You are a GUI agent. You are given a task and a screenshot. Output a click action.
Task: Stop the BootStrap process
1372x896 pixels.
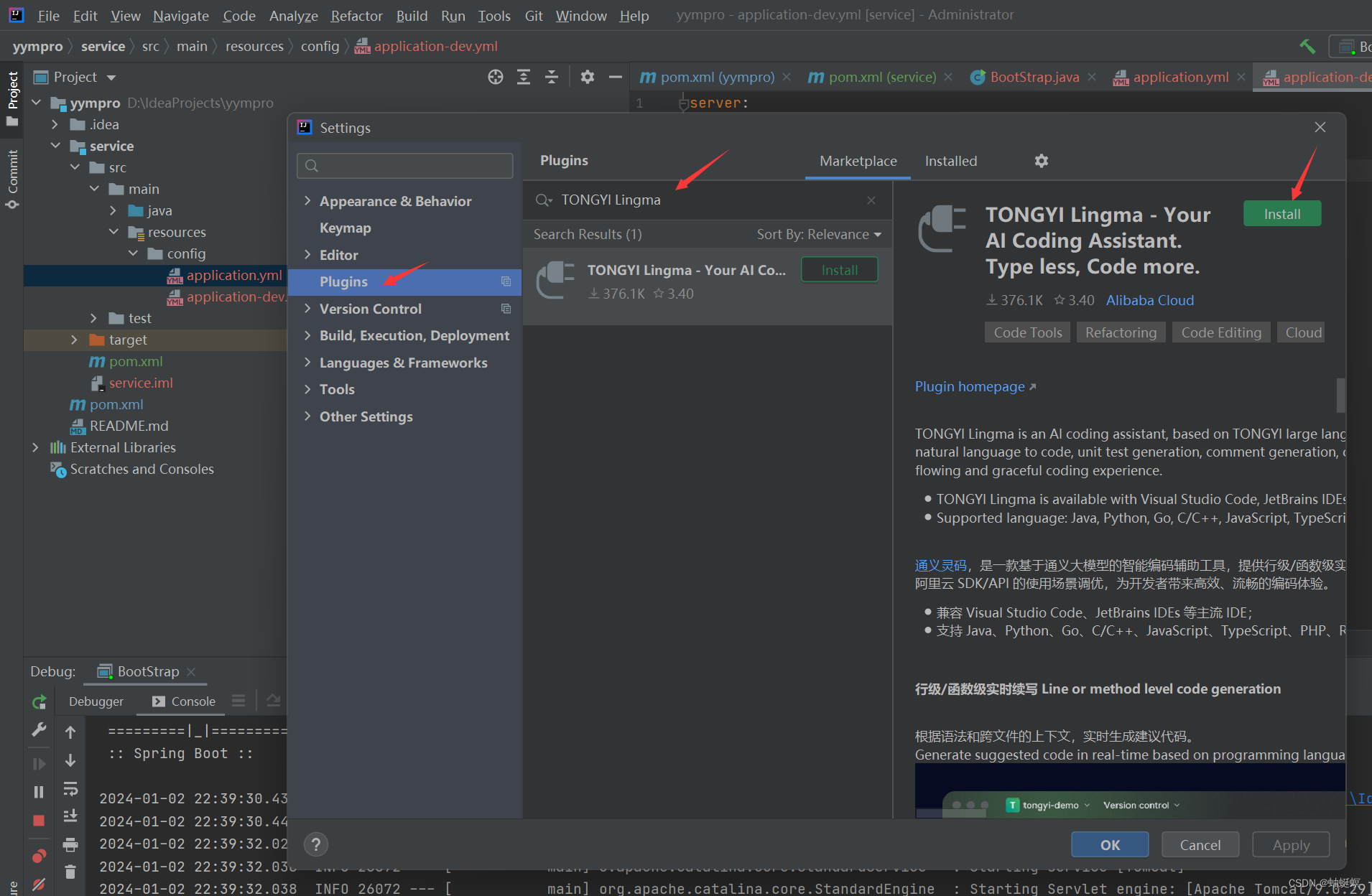(39, 820)
